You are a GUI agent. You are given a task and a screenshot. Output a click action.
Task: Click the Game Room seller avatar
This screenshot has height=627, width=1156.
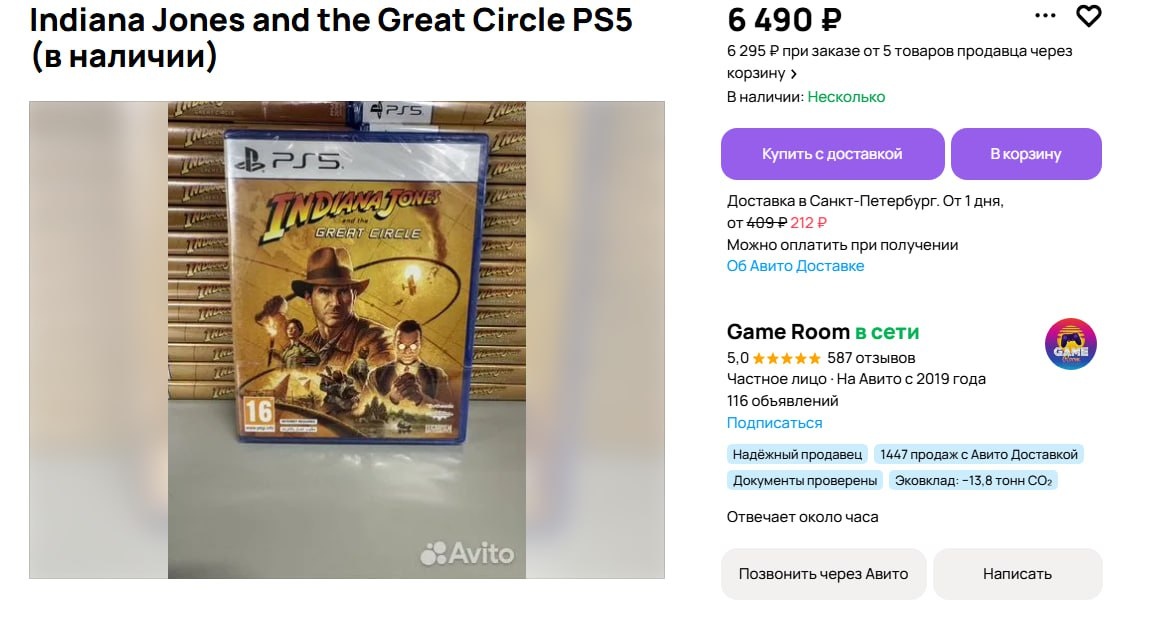point(1070,345)
